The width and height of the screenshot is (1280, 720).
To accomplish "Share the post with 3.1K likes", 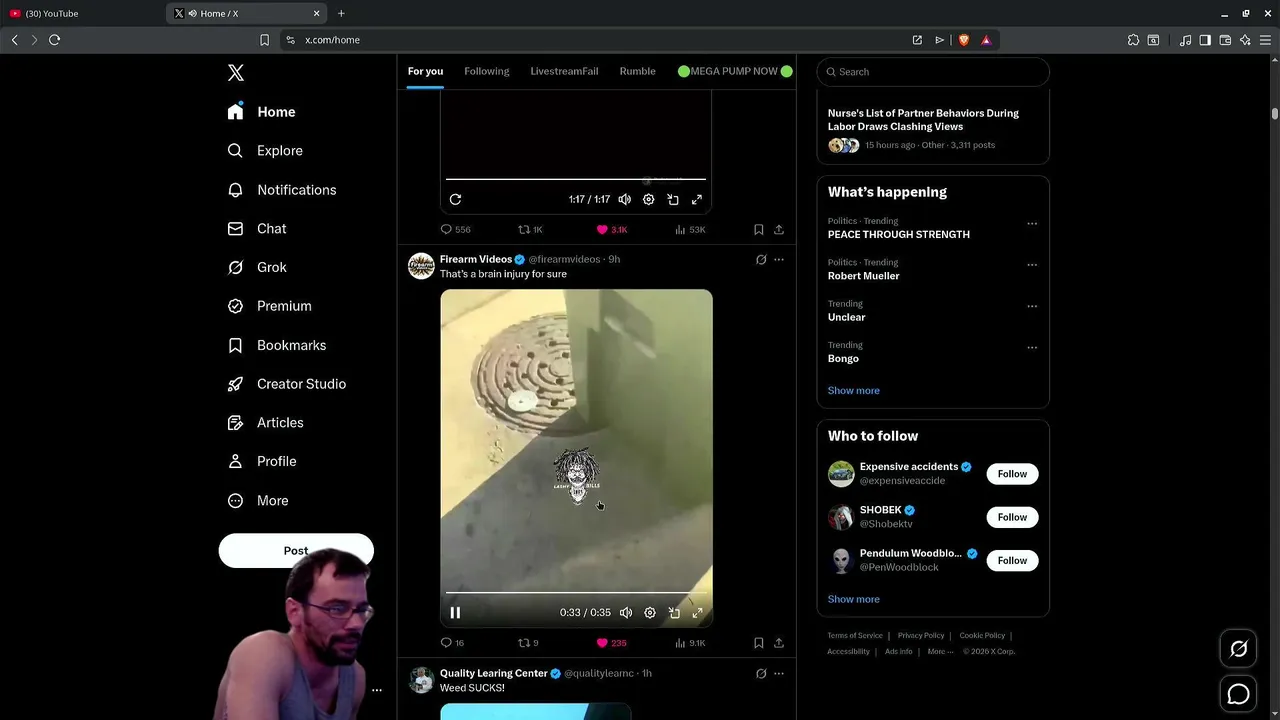I will 779,229.
